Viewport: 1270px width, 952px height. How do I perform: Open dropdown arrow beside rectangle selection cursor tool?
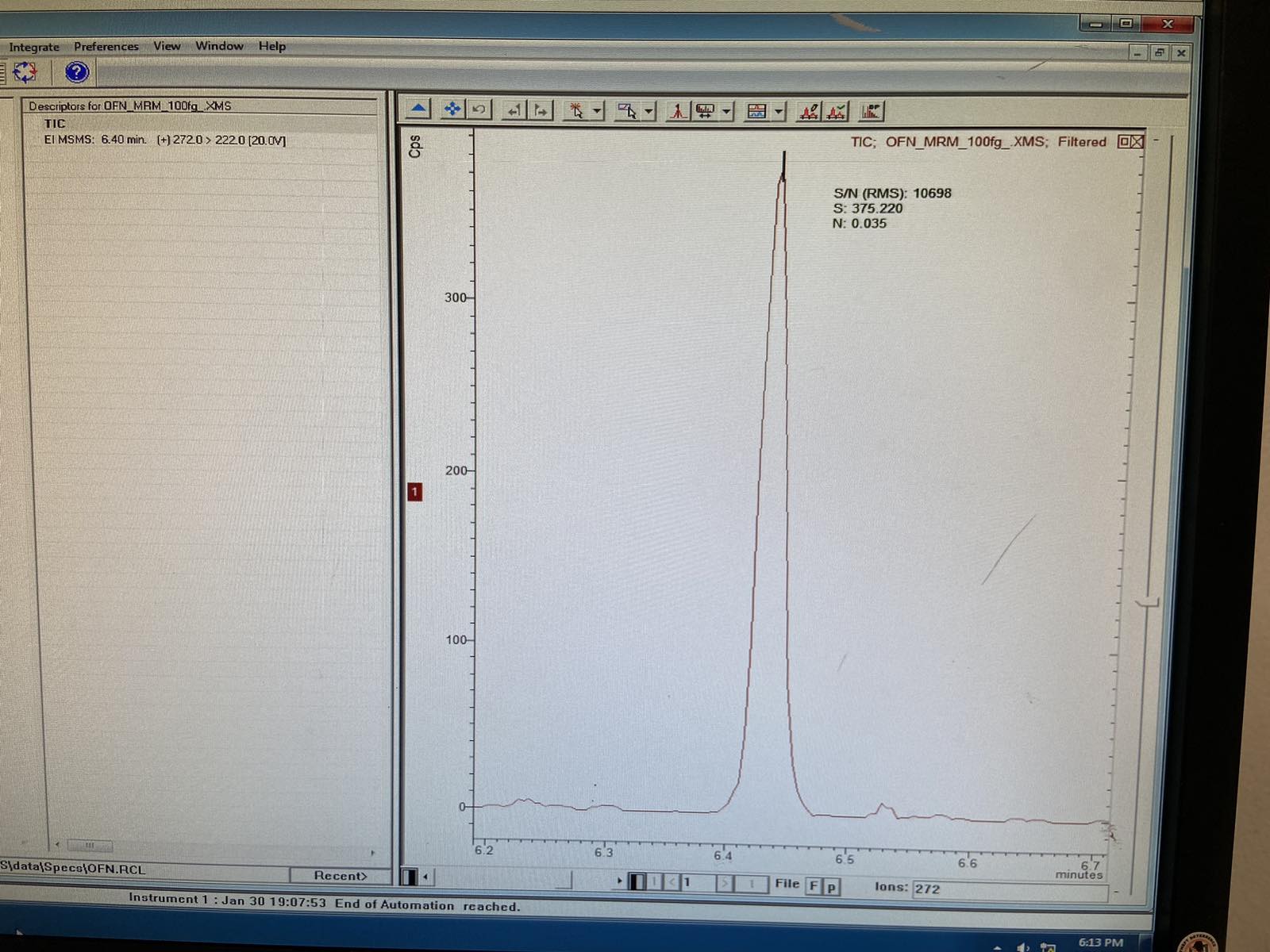(648, 111)
